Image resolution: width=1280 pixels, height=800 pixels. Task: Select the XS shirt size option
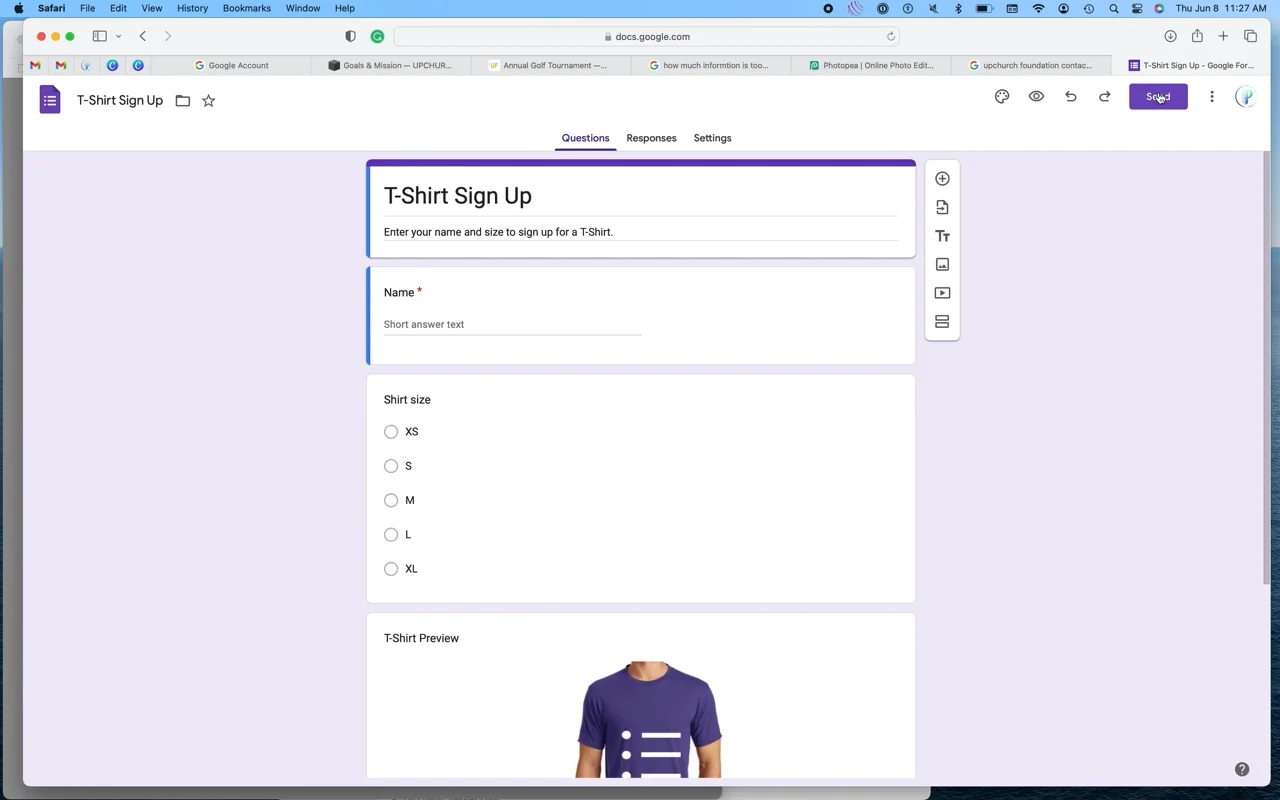tap(391, 432)
